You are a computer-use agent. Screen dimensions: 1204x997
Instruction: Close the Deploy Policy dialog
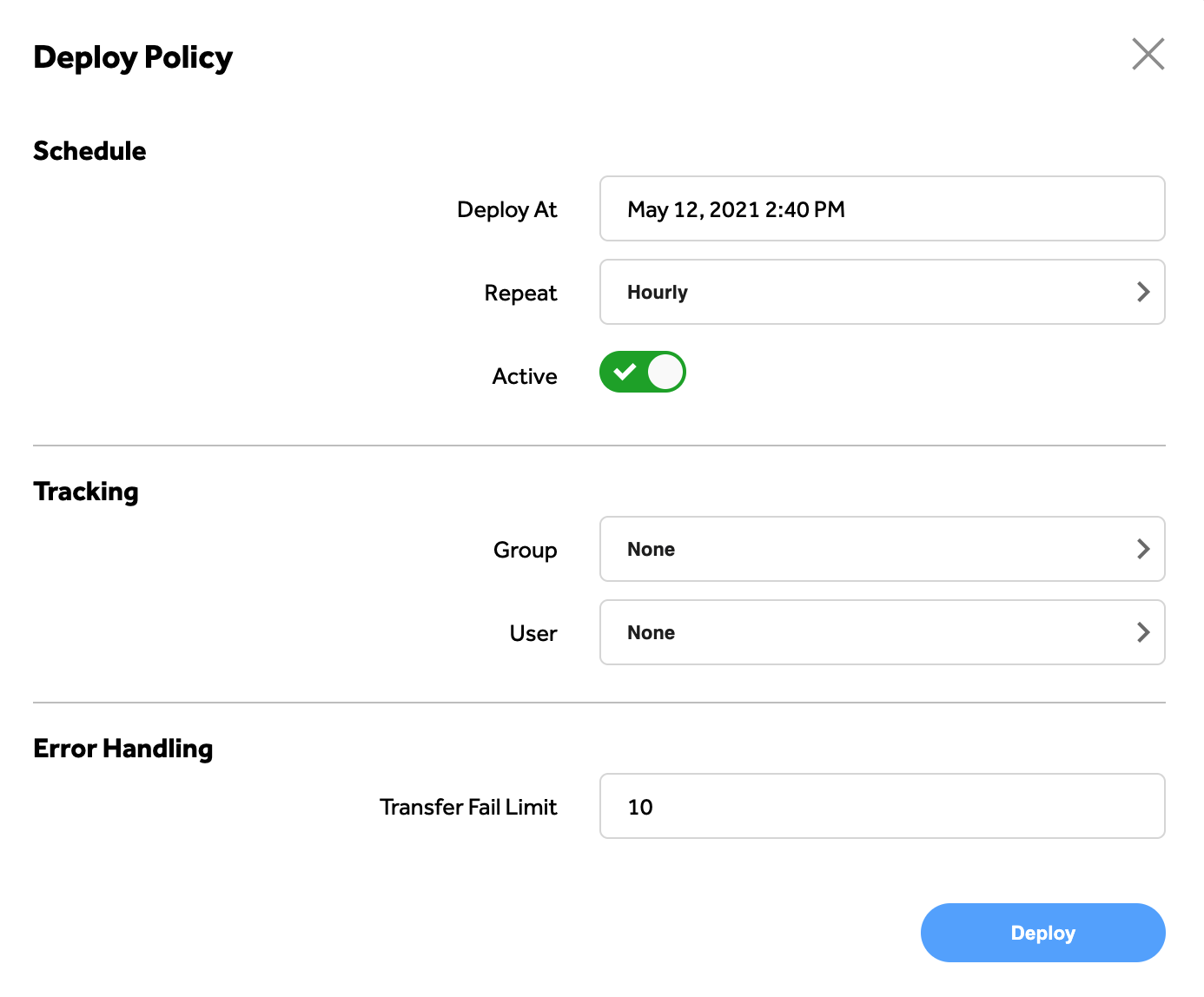pos(1148,54)
